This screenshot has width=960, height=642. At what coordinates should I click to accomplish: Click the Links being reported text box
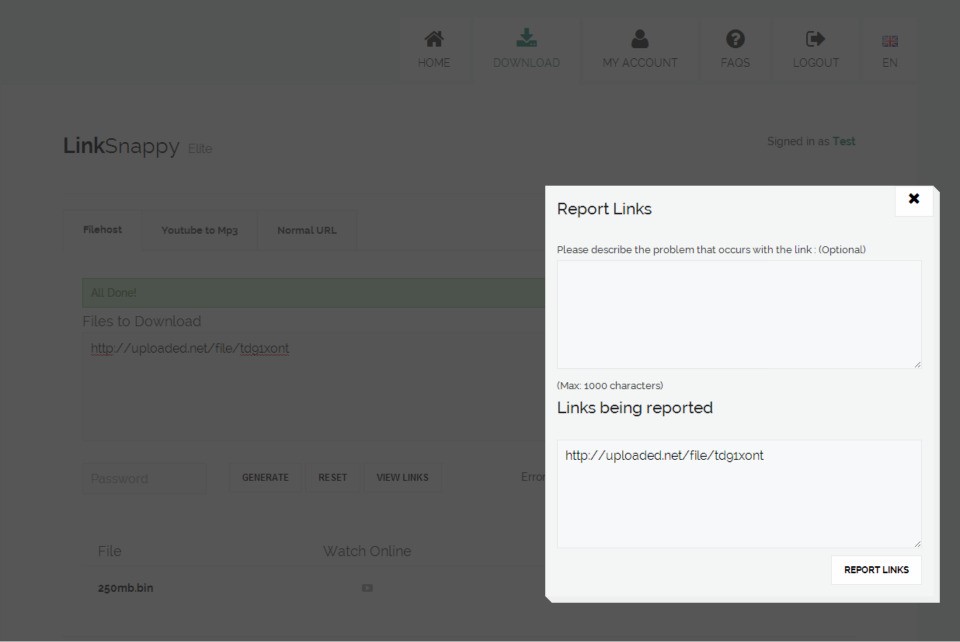pos(738,494)
